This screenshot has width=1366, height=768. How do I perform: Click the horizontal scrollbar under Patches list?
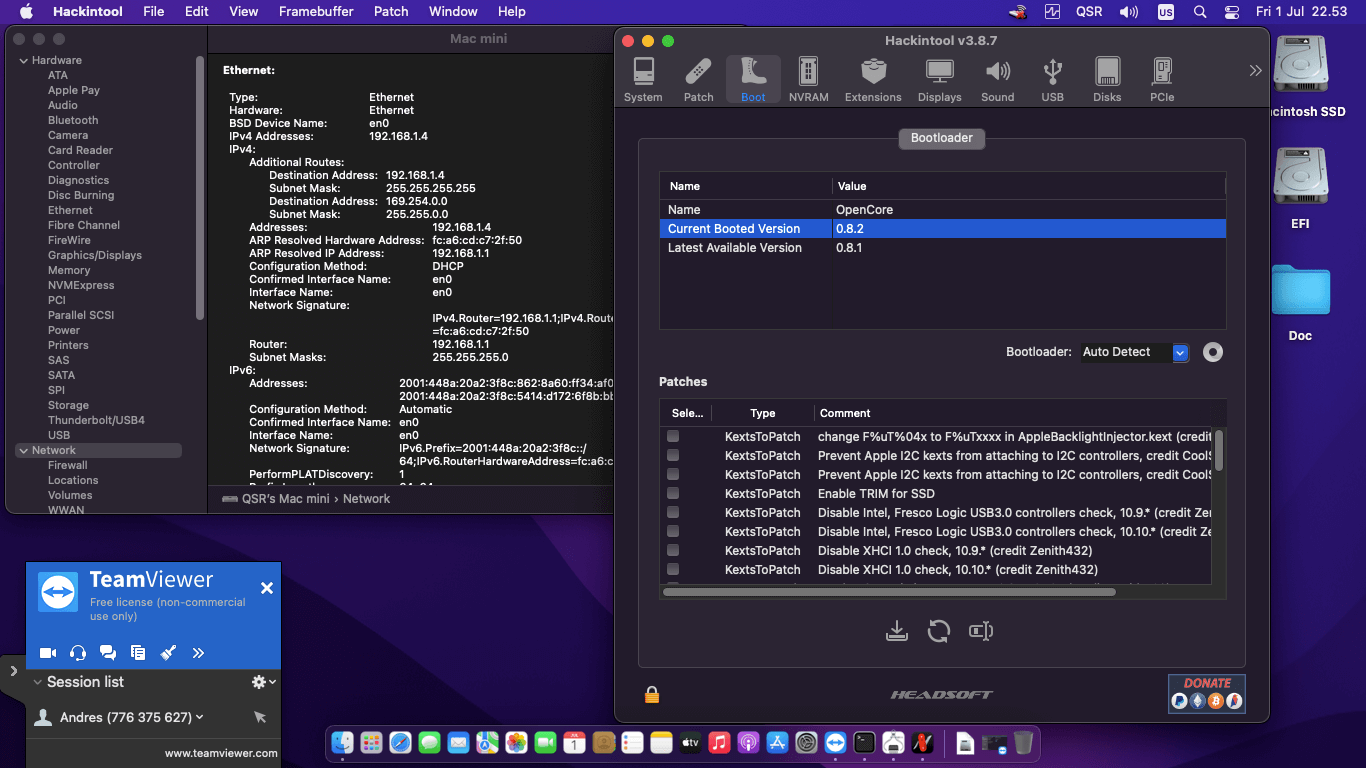[889, 592]
